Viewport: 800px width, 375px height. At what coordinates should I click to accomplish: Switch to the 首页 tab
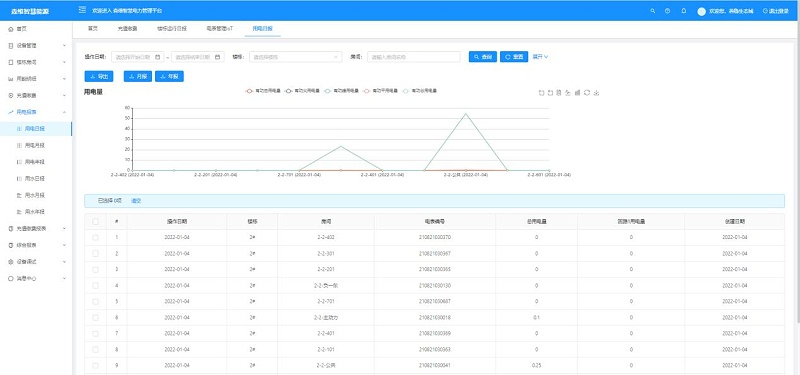[93, 29]
